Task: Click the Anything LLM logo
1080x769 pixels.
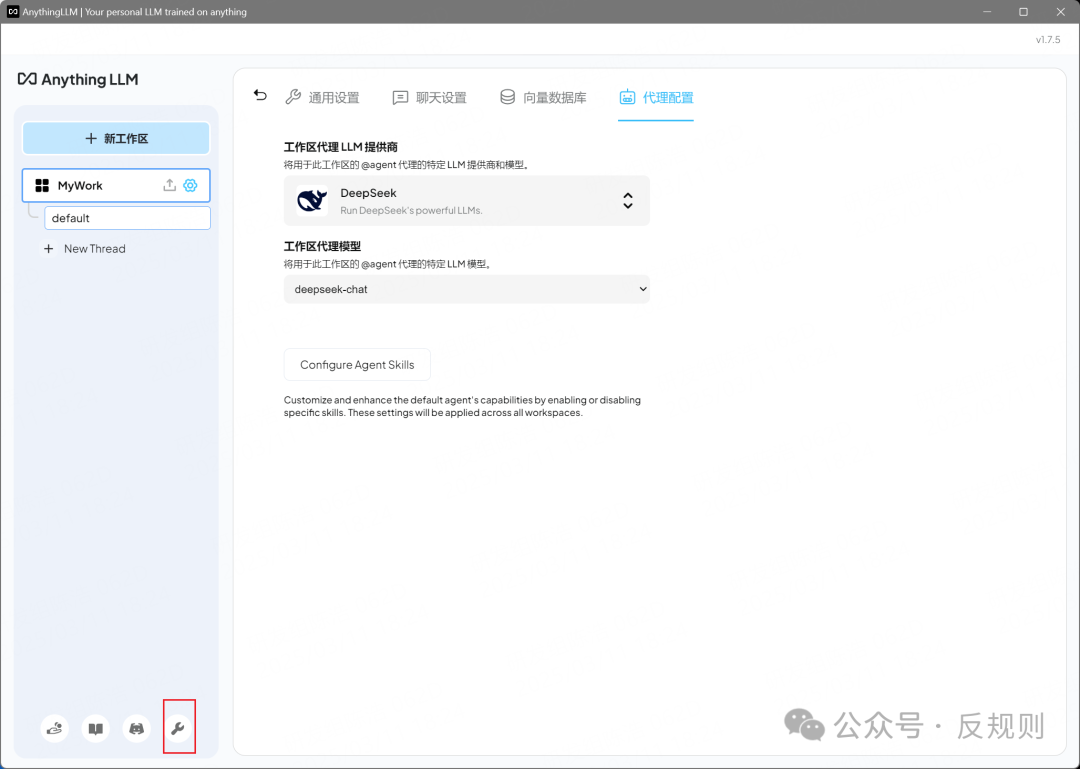Action: [78, 79]
